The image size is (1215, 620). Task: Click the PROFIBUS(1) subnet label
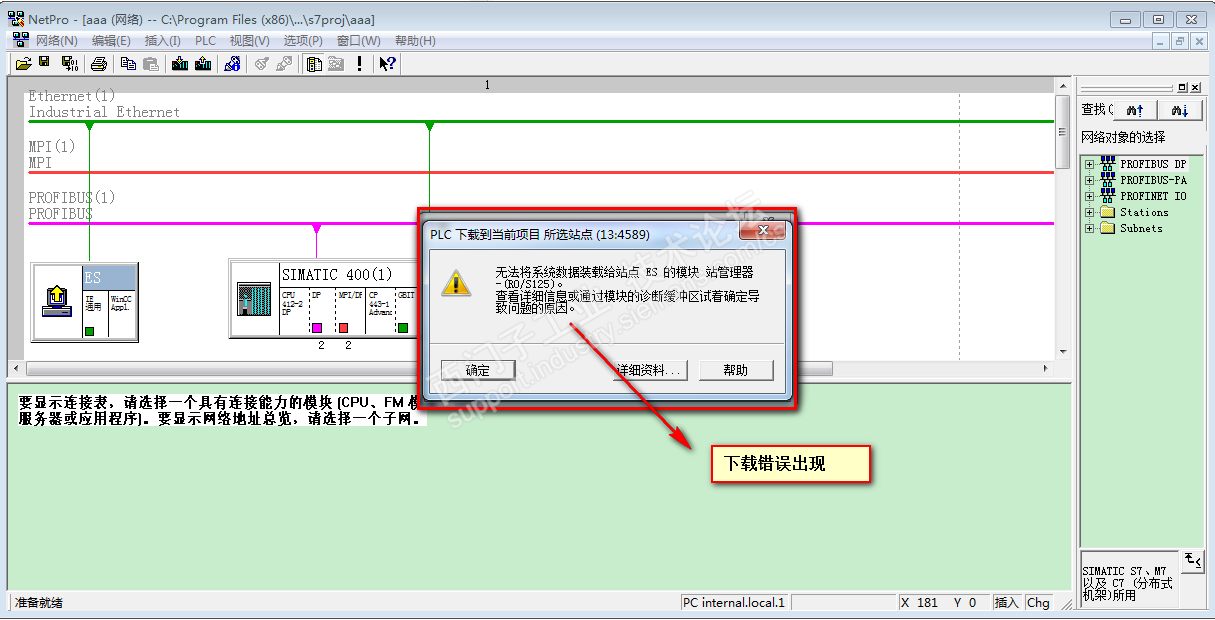coord(72,197)
